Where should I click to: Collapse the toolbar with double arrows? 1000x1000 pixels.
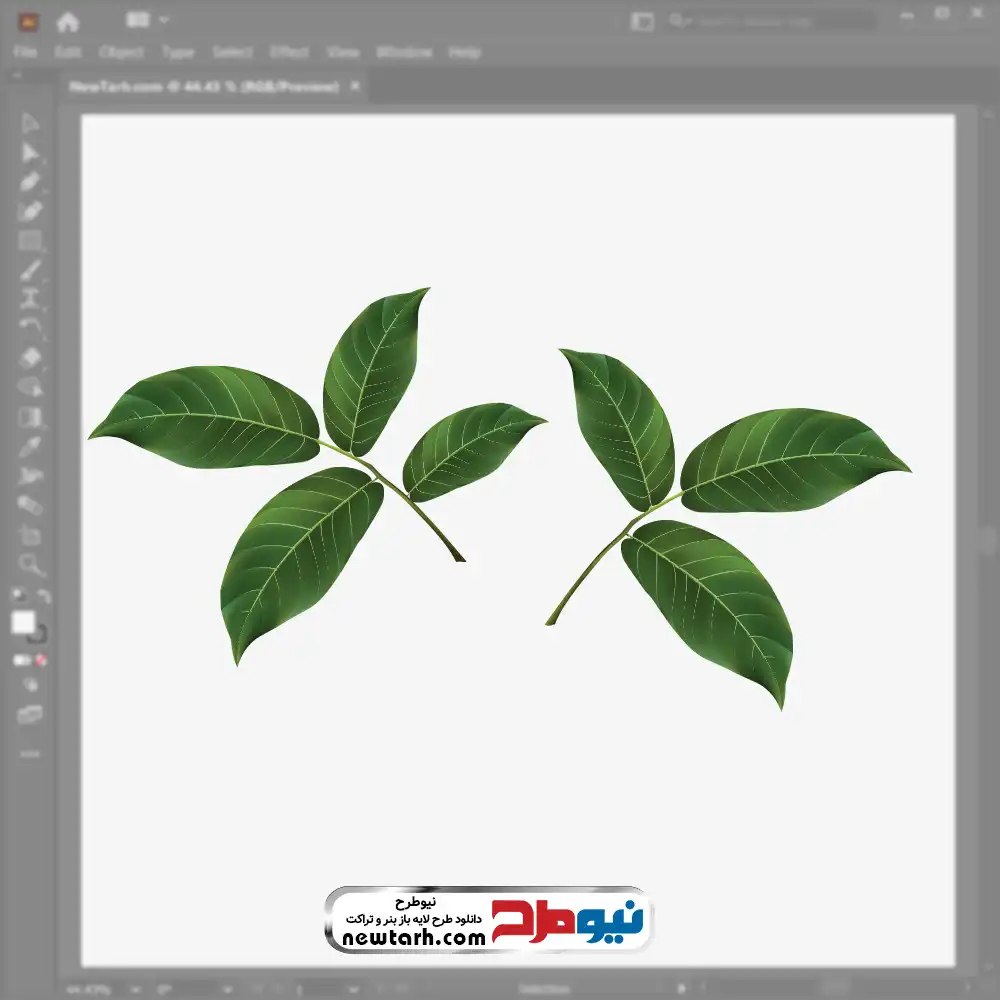click(17, 75)
